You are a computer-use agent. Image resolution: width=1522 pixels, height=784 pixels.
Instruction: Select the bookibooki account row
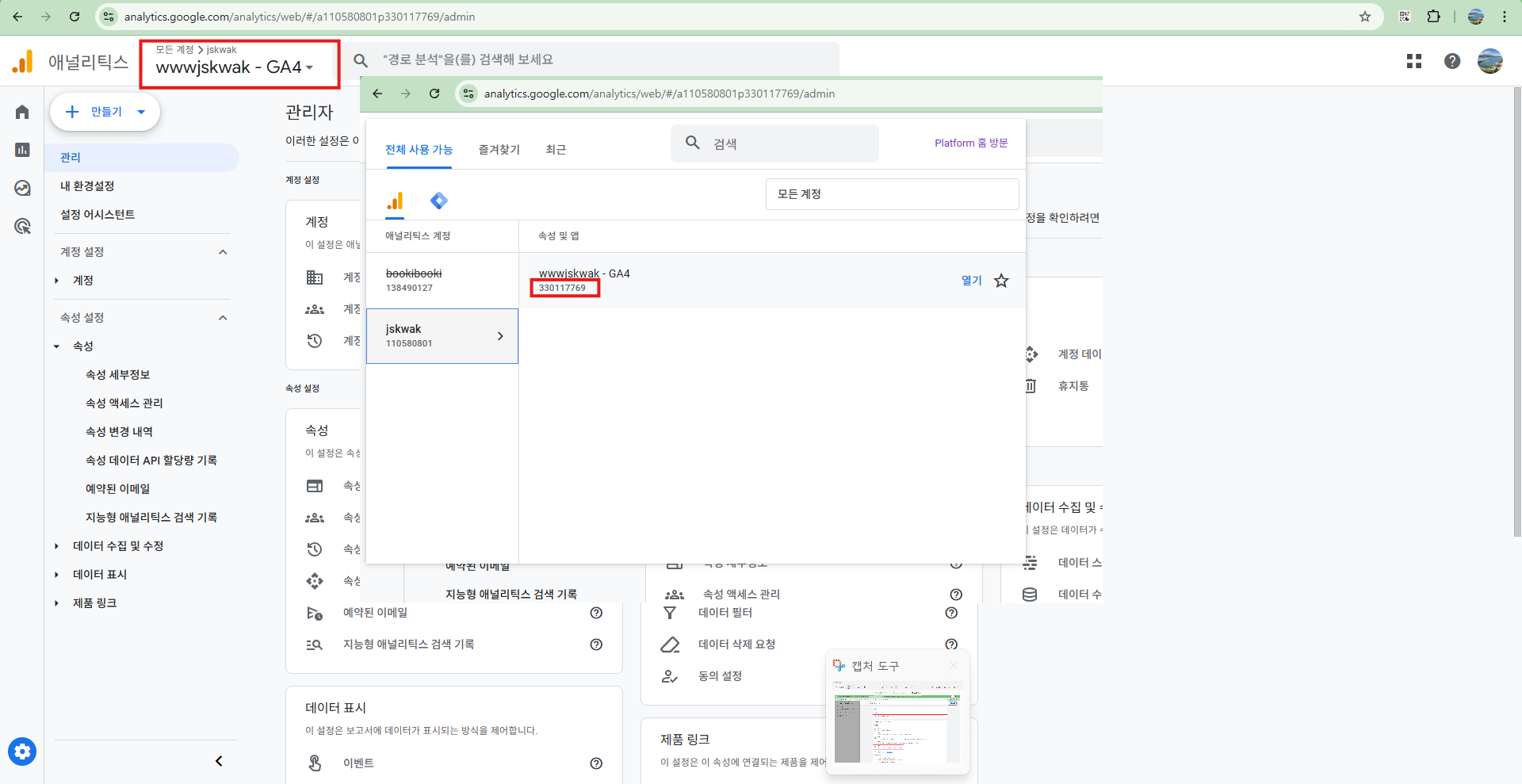point(442,281)
